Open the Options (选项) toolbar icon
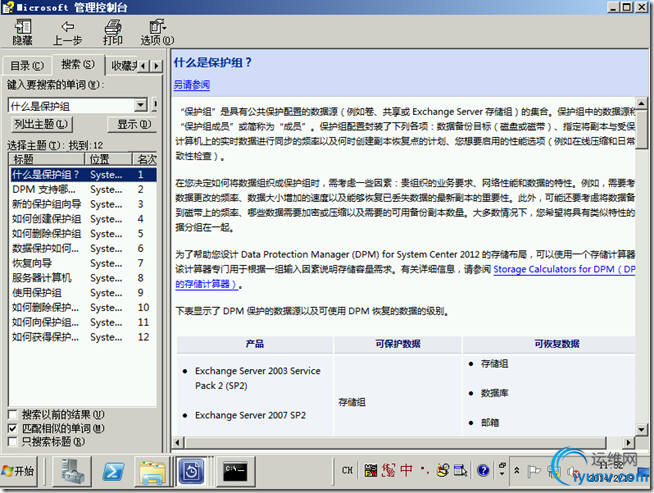Image resolution: width=654 pixels, height=493 pixels. point(157,32)
